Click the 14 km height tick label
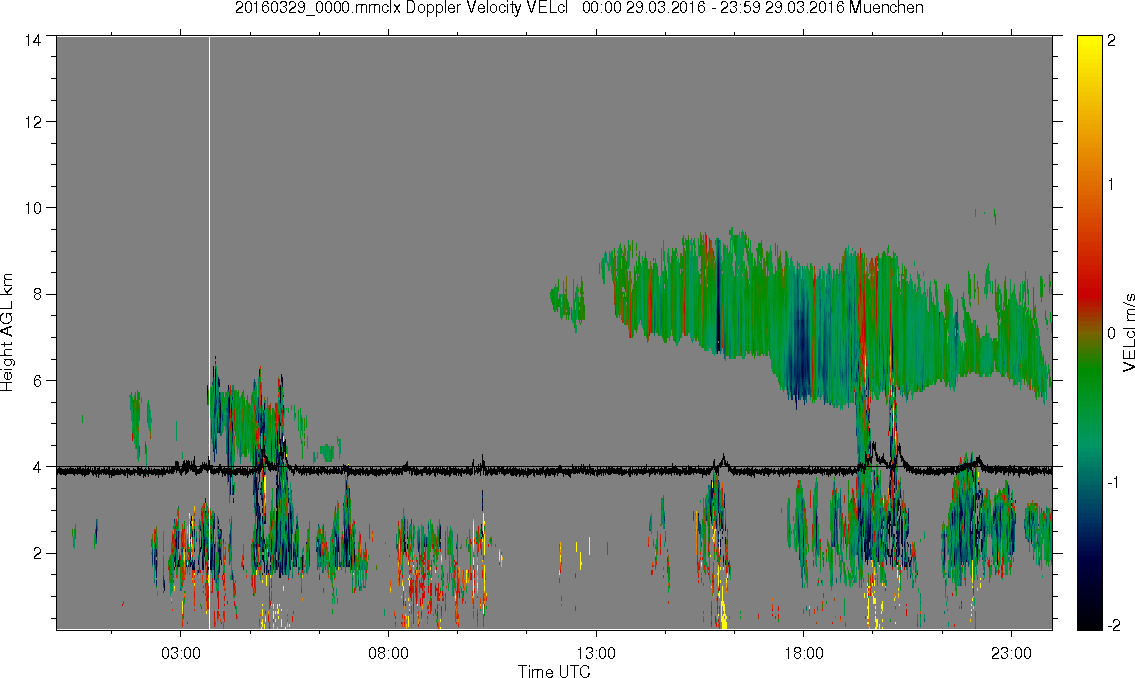This screenshot has width=1135, height=678. (33, 41)
